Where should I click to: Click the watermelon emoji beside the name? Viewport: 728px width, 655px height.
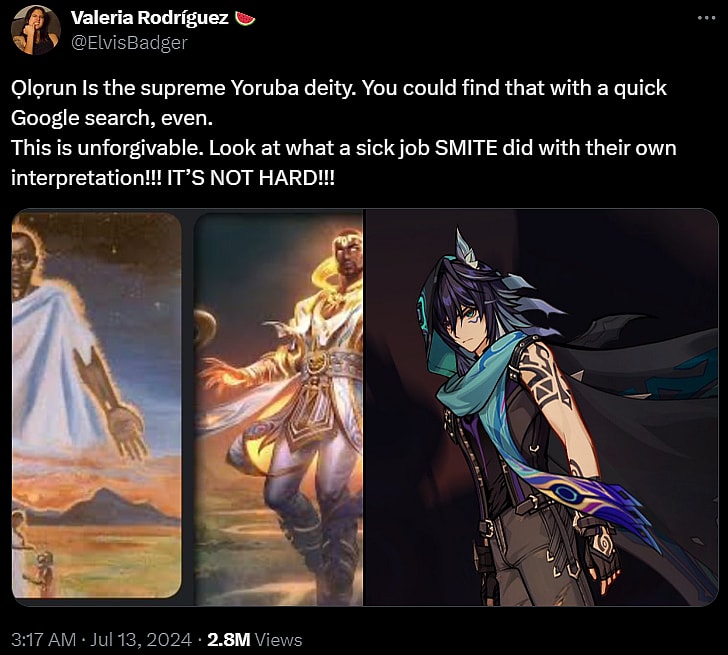245,18
